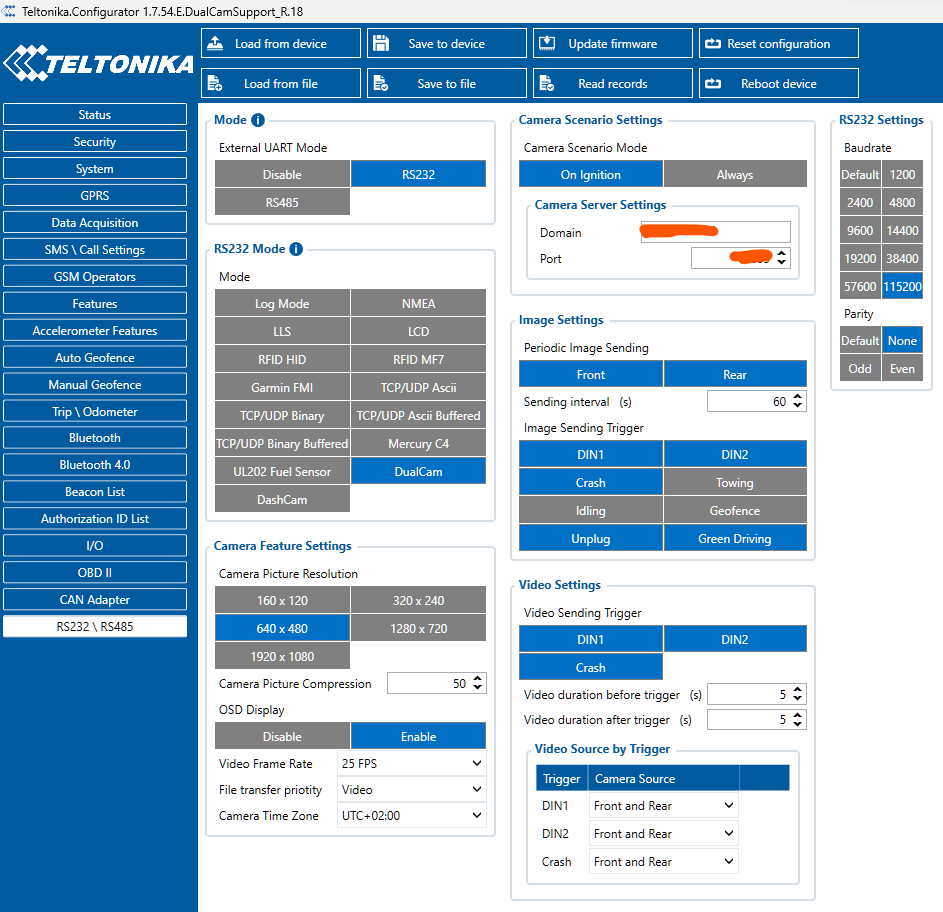Image resolution: width=943 pixels, height=912 pixels.
Task: Click the Update firmware button
Action: 613,43
